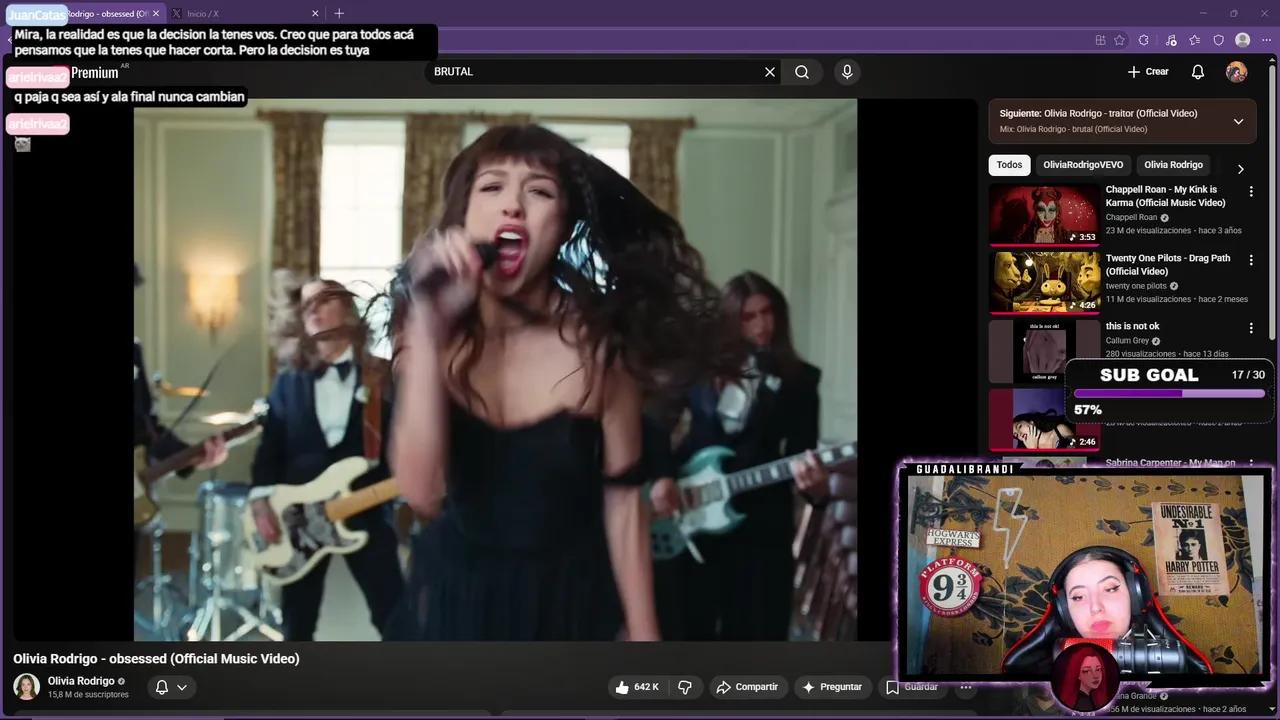Click the YouTube search magnifier button

(802, 72)
